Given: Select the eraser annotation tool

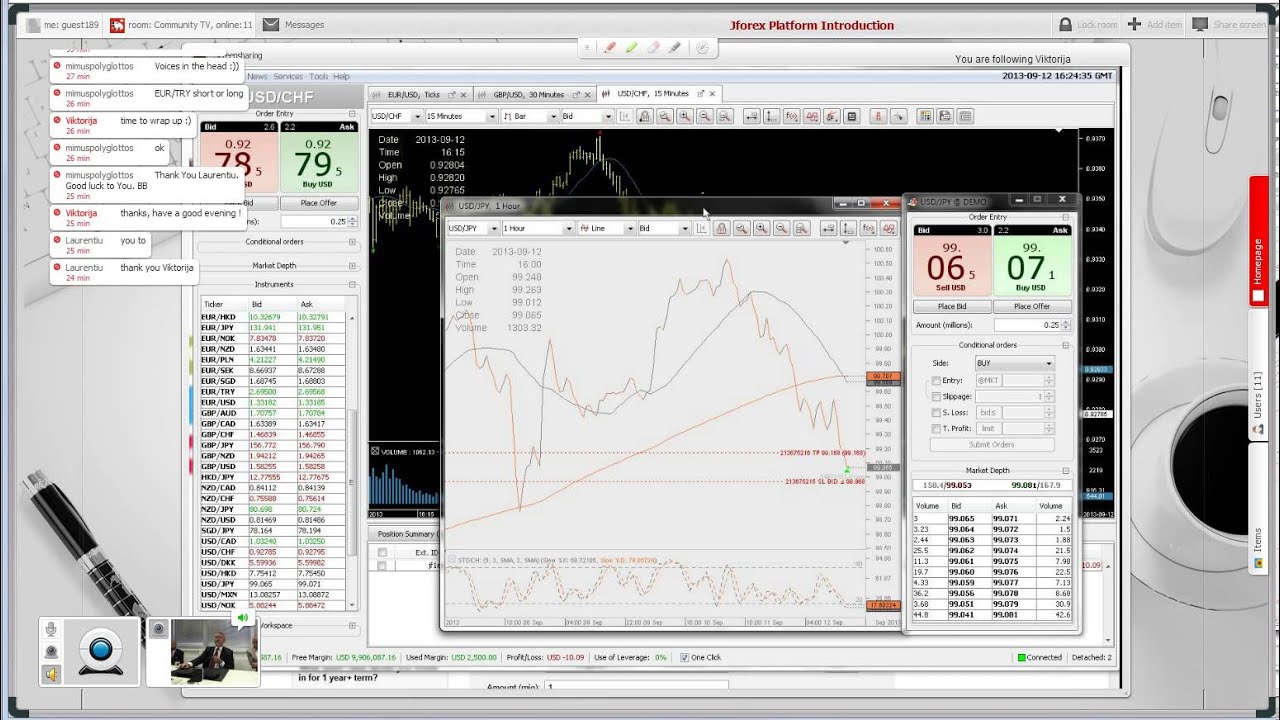Looking at the screenshot, I should coord(653,47).
